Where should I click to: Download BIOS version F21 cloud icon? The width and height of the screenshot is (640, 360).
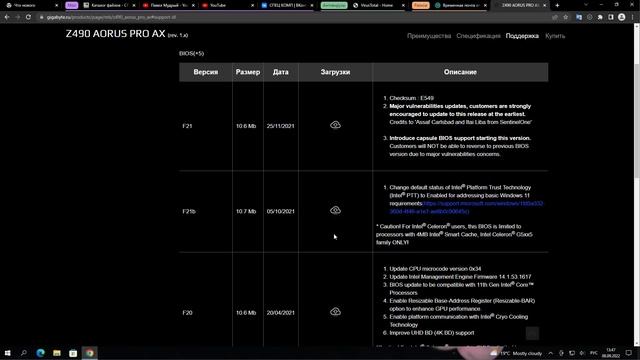pyautogui.click(x=335, y=125)
